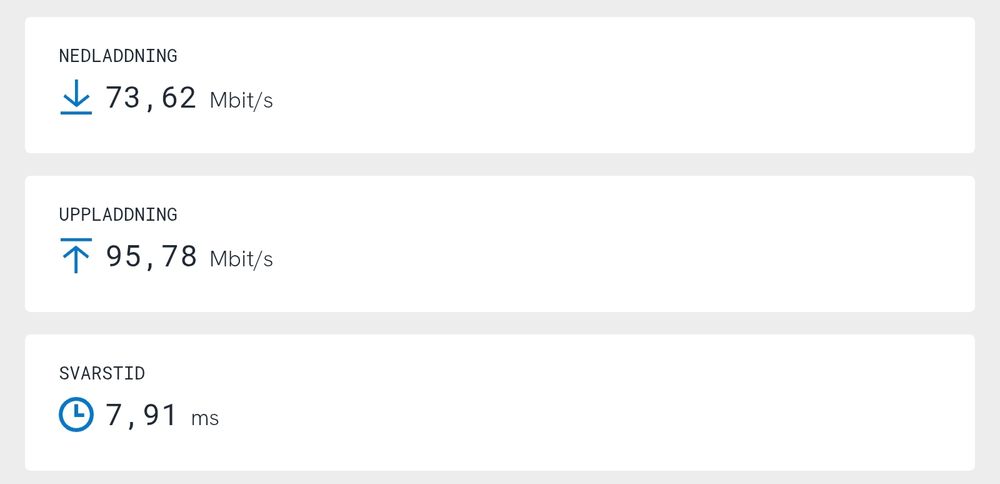Click gray gap between Uppladdning and Svarstid cards
This screenshot has width=1000, height=484.
tap(500, 323)
